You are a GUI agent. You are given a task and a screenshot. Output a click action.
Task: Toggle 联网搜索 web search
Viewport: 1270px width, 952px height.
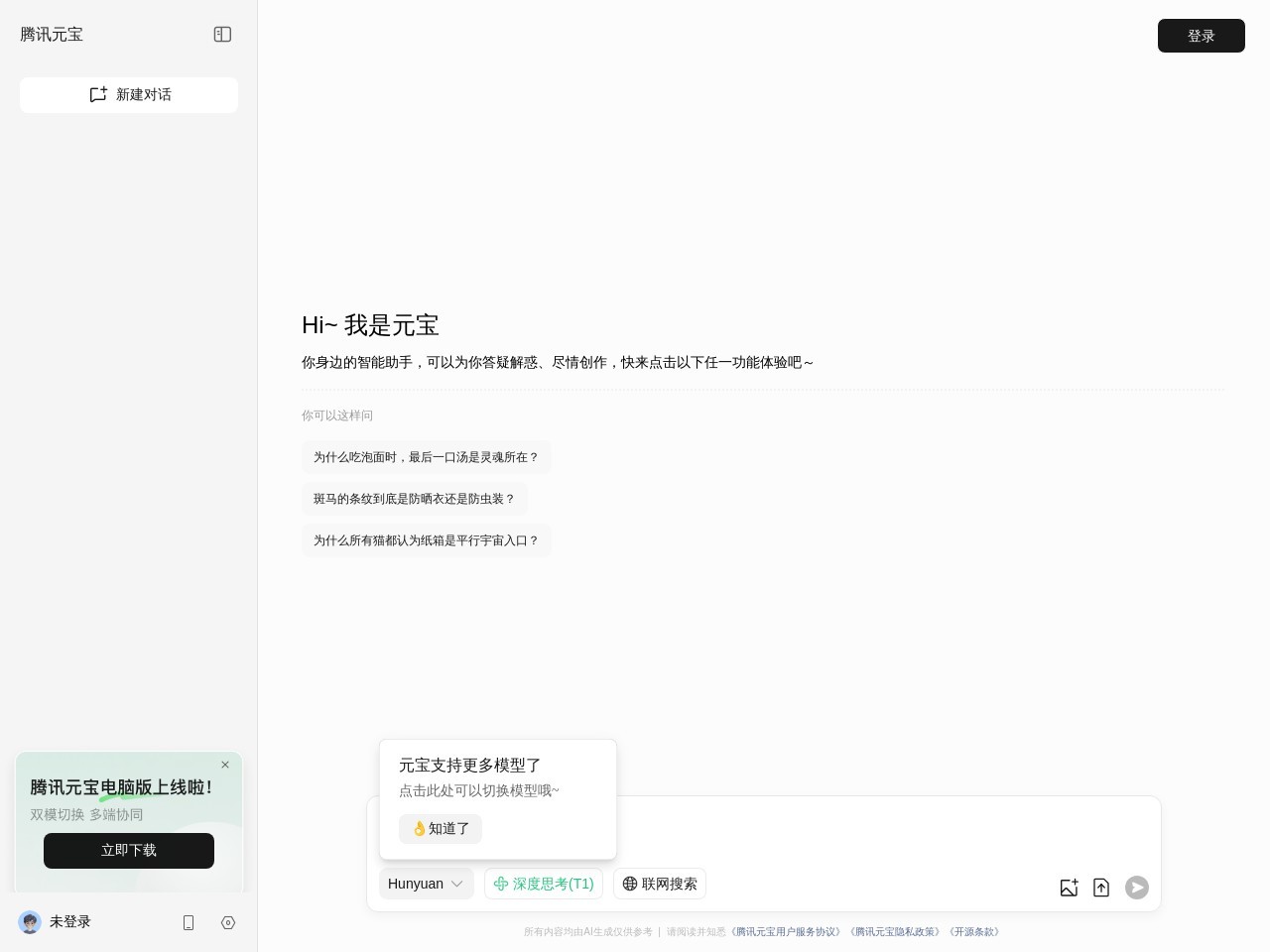pyautogui.click(x=660, y=884)
